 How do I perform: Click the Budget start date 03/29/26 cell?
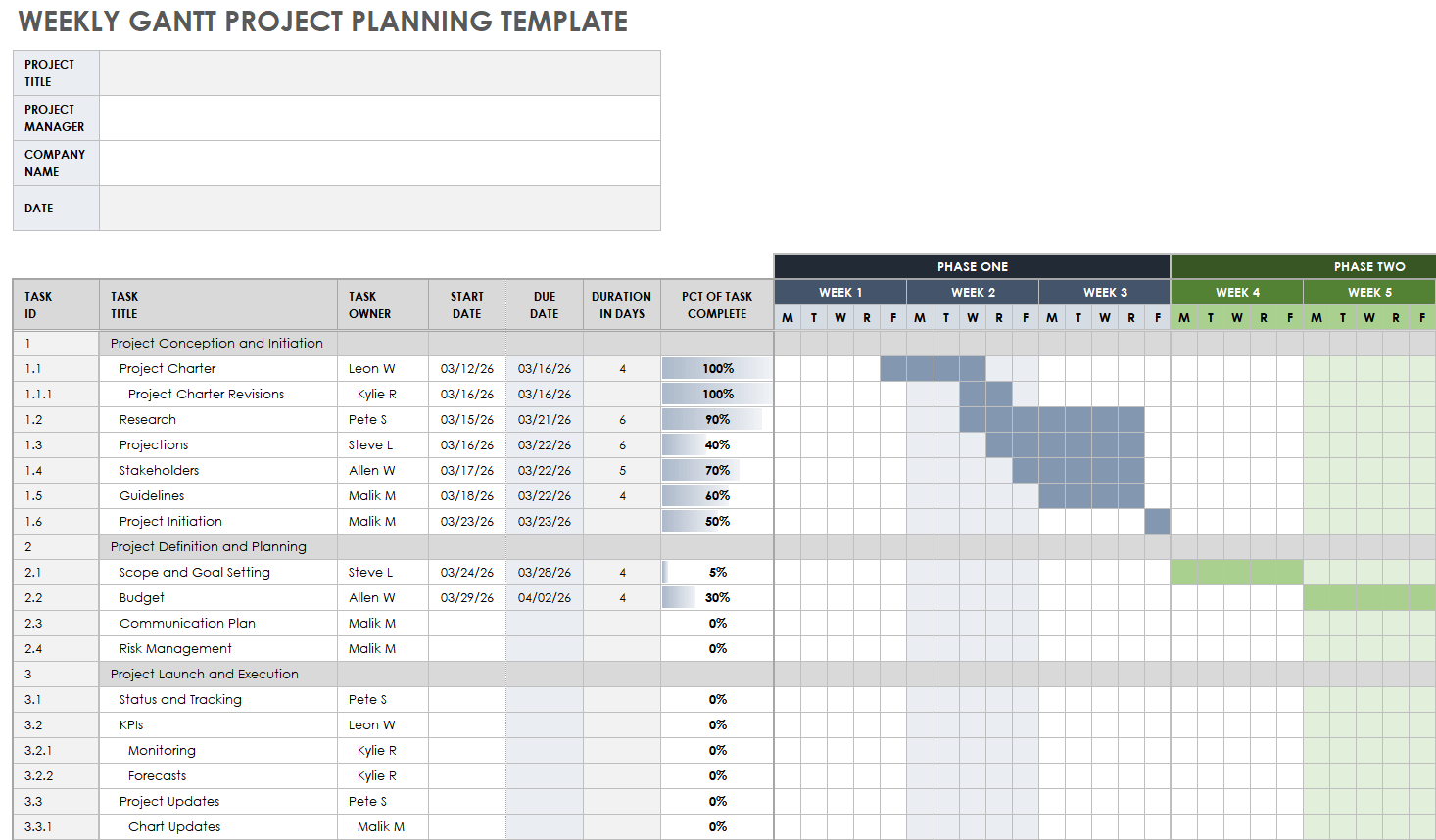click(467, 597)
